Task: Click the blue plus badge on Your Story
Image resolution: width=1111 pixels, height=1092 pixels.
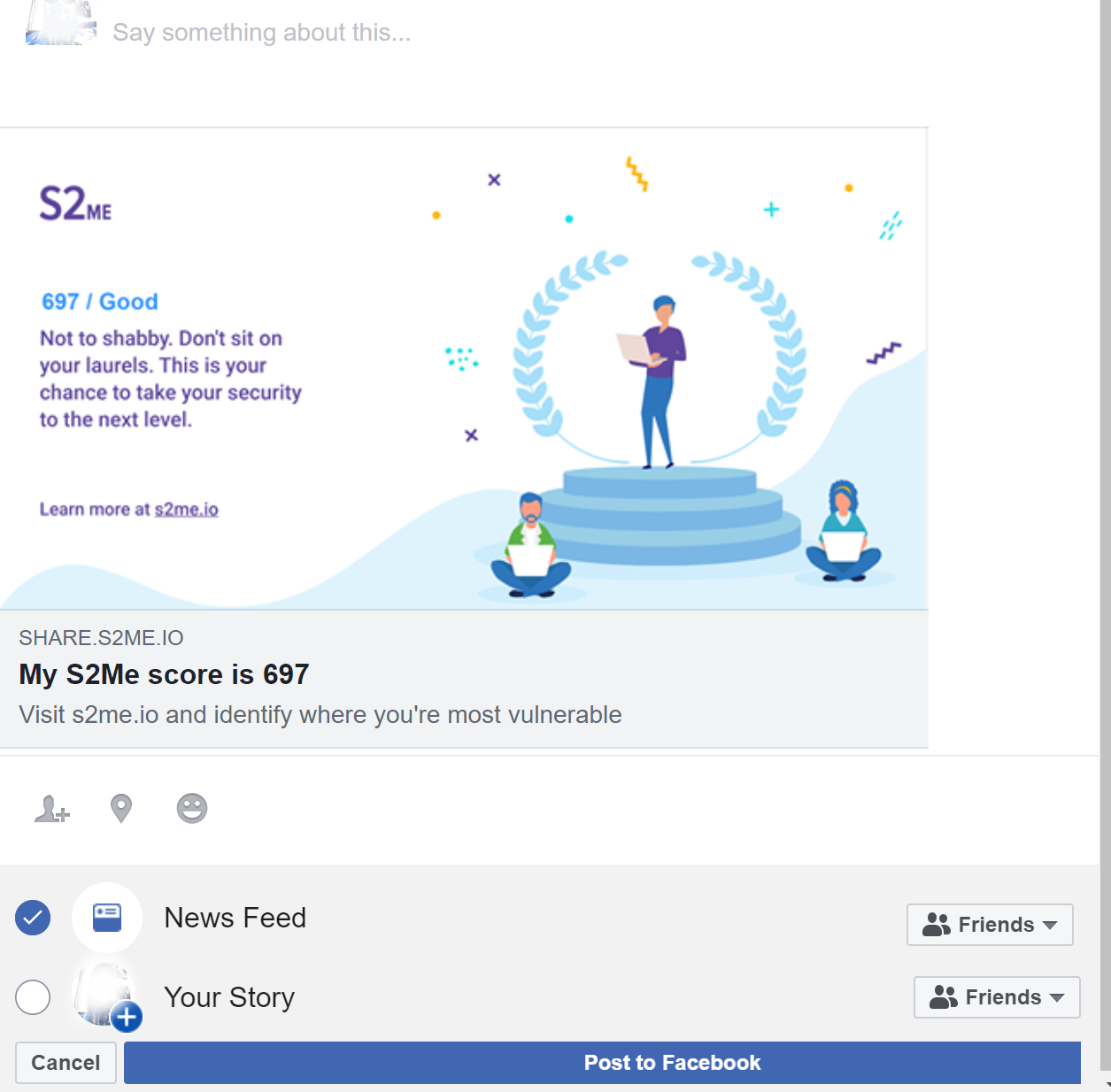Action: (127, 1018)
